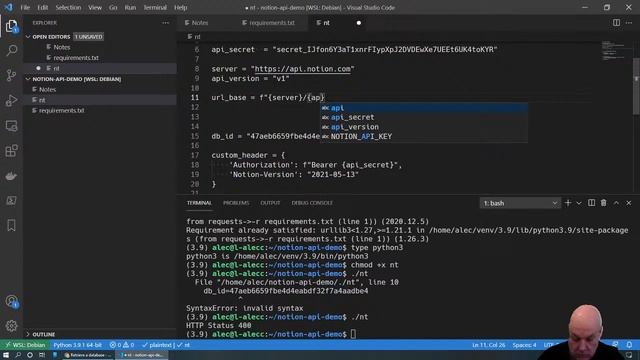Open the Run menu
Image resolution: width=640 pixels, height=360 pixels.
130,7
